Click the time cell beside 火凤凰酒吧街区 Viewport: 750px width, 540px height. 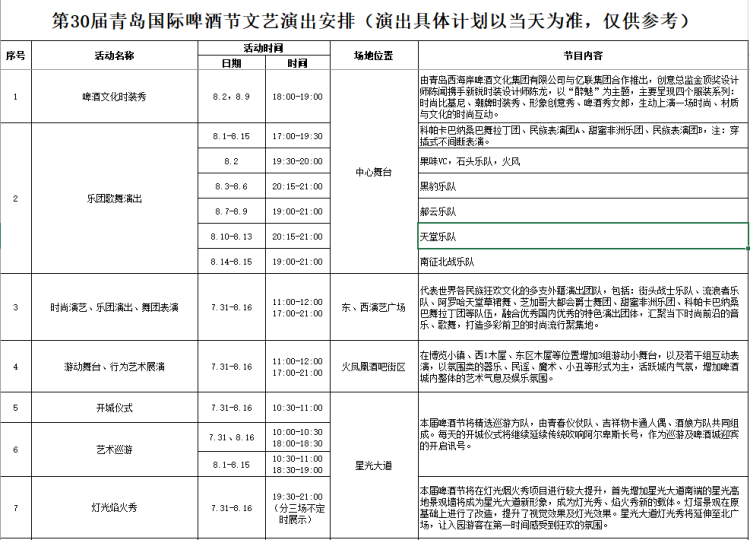click(298, 366)
